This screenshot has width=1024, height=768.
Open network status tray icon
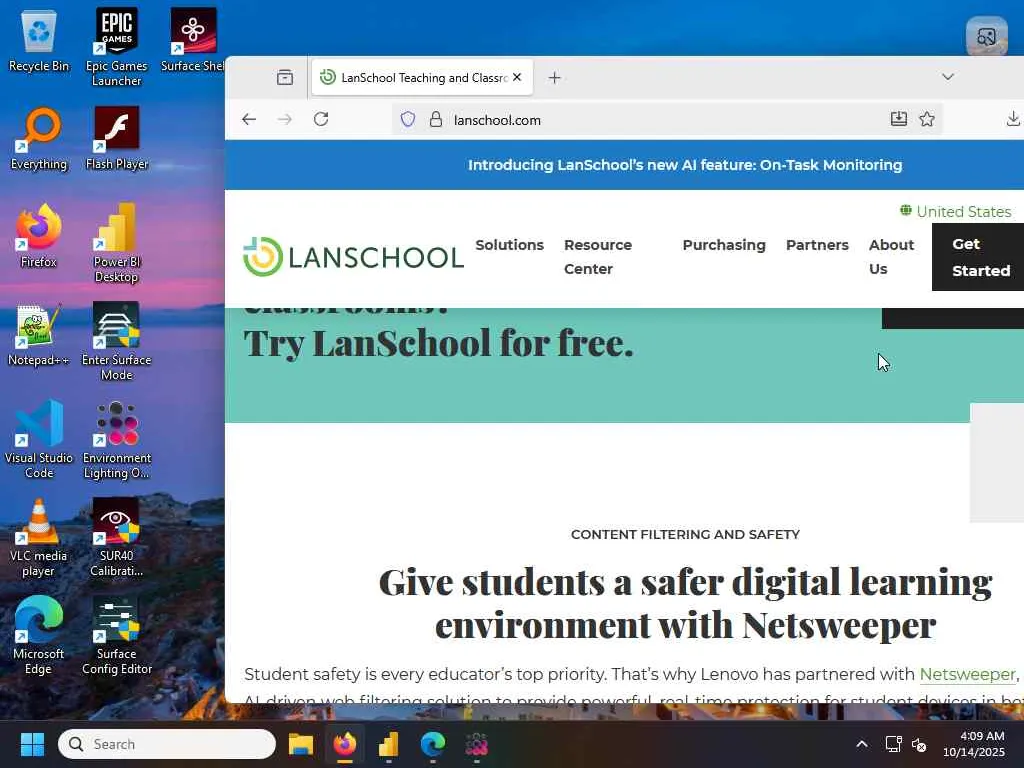tap(893, 744)
